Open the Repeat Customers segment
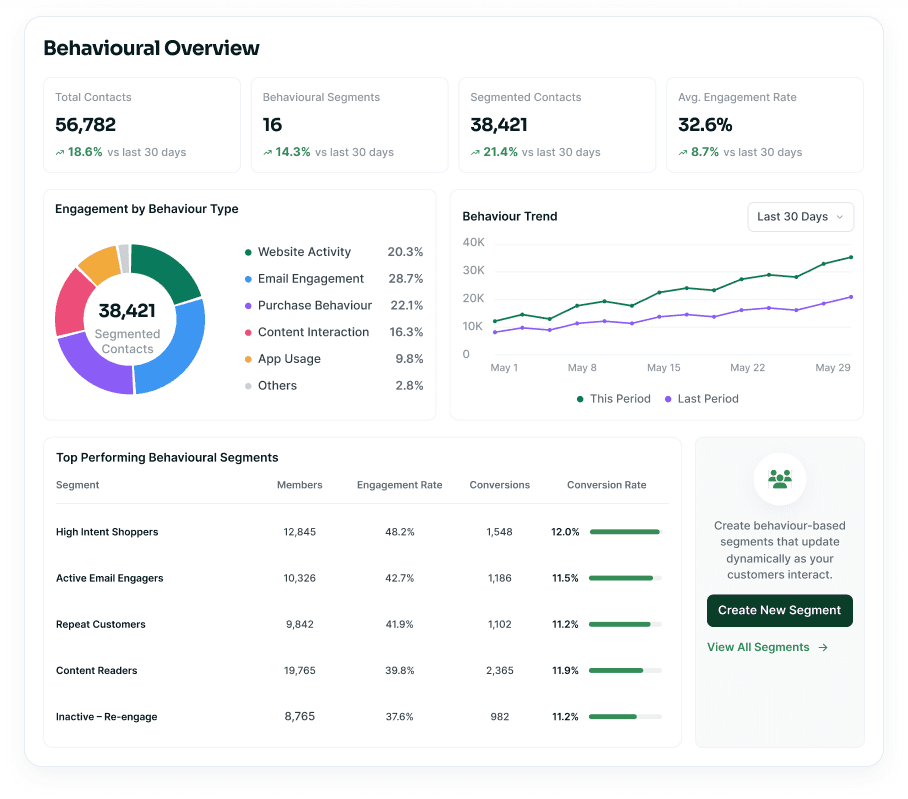The image size is (908, 799). (101, 625)
